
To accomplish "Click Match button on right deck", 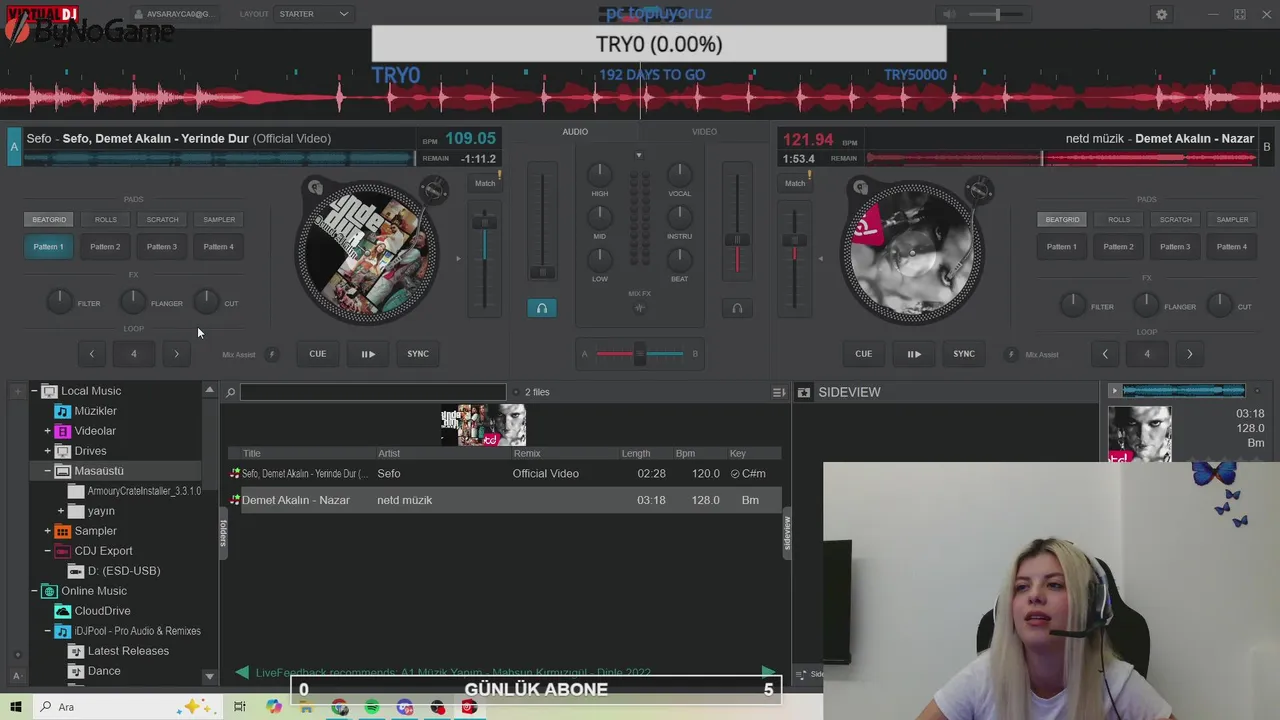I will [x=795, y=183].
